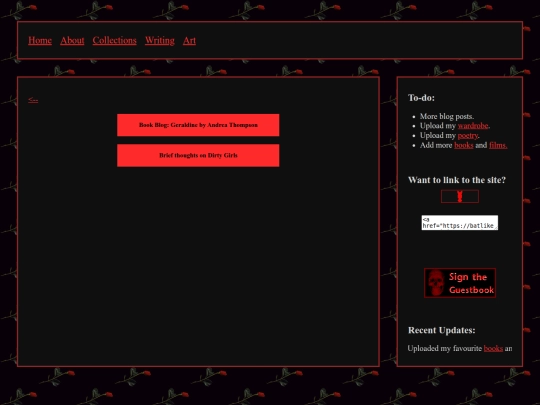Open Book Blog: Geraldine post button
Screen dimensions: 540x405
[x=198, y=125]
